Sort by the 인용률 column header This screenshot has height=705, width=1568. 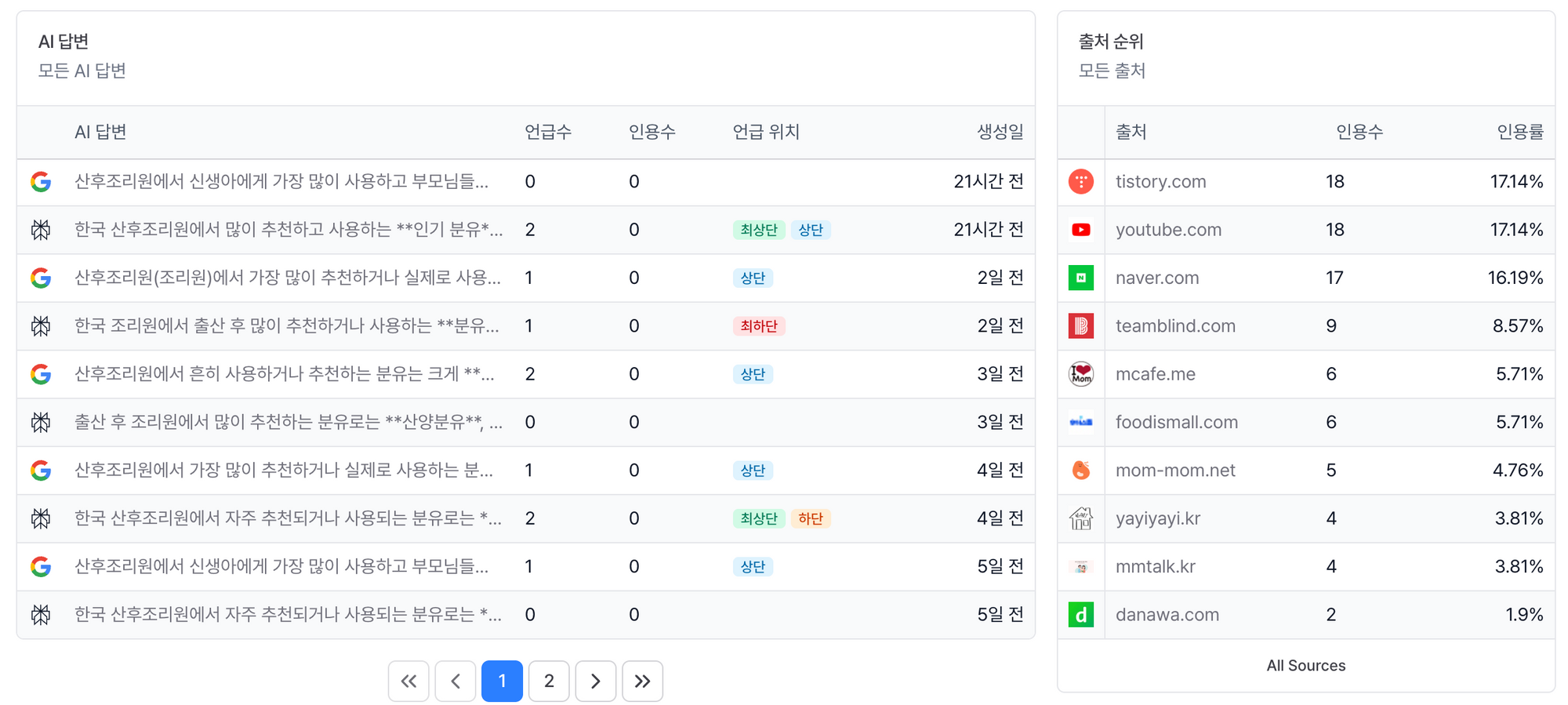(1519, 132)
